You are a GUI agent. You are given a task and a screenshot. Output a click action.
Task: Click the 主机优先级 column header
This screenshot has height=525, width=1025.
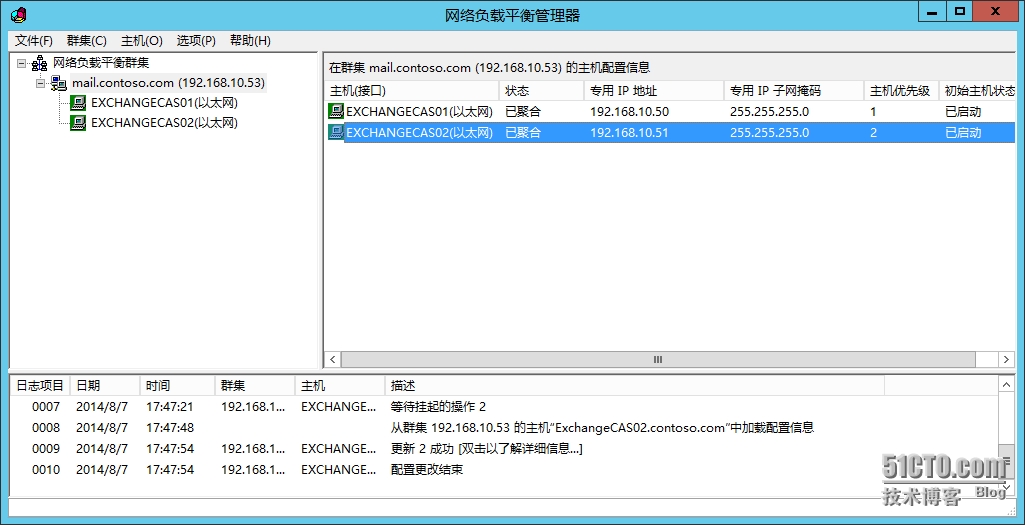[x=899, y=91]
